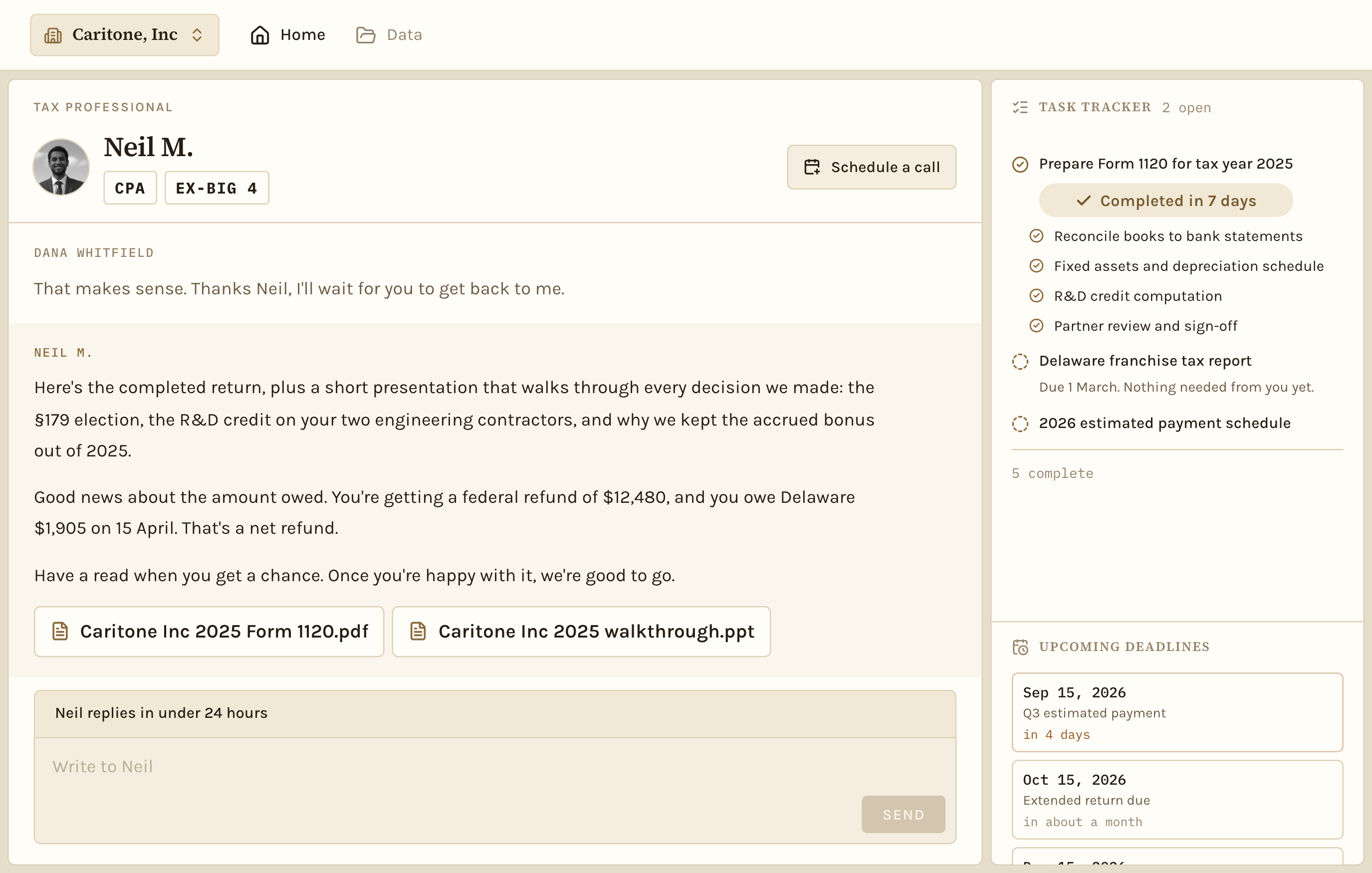
Task: Click the document icon on Form 1120.pdf
Action: (x=60, y=632)
